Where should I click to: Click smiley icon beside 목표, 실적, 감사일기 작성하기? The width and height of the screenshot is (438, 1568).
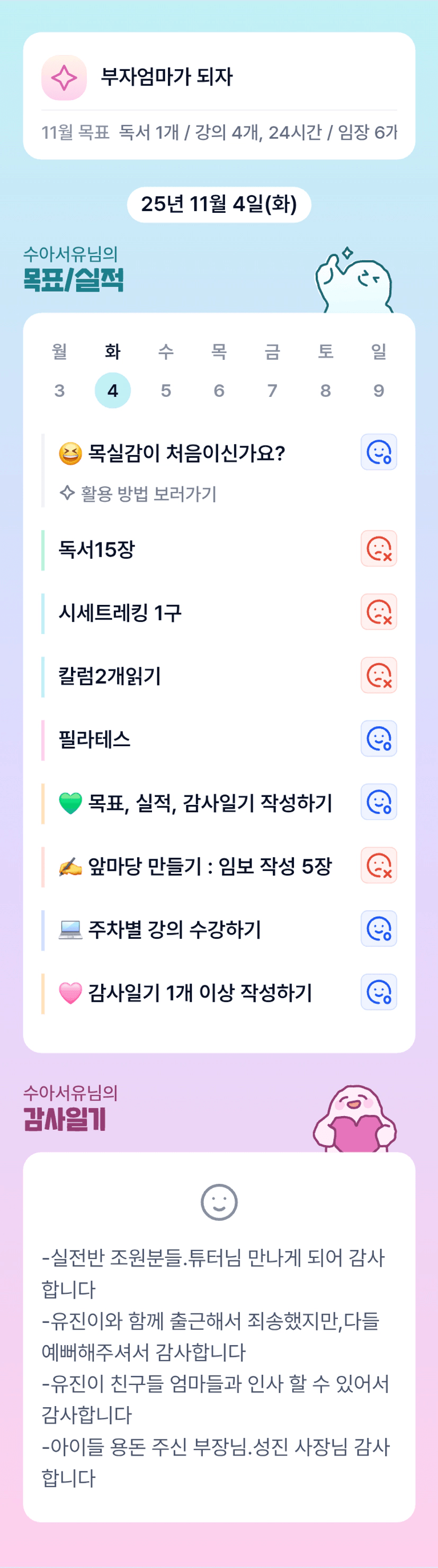(x=378, y=802)
